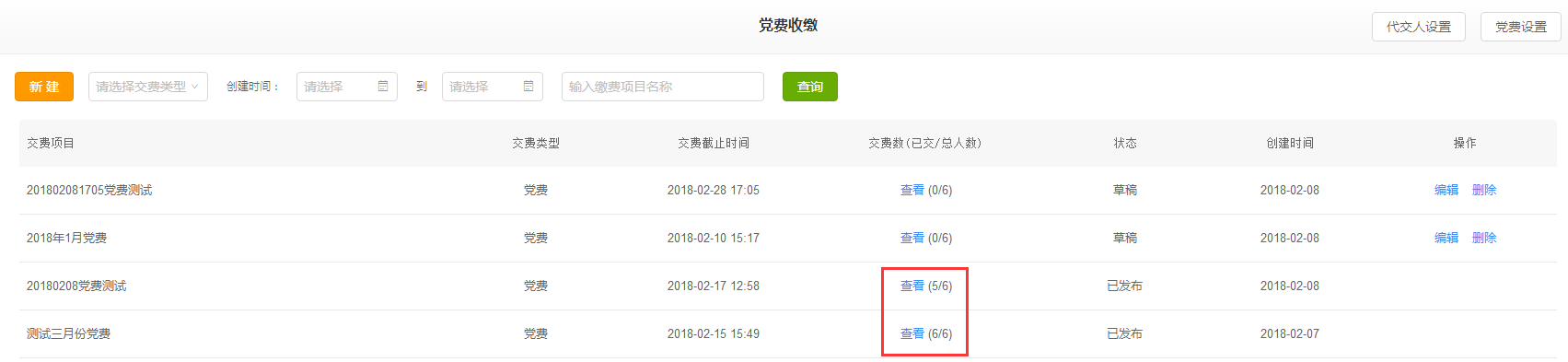Click the orange 新建 button
1568x362 pixels.
tap(44, 87)
